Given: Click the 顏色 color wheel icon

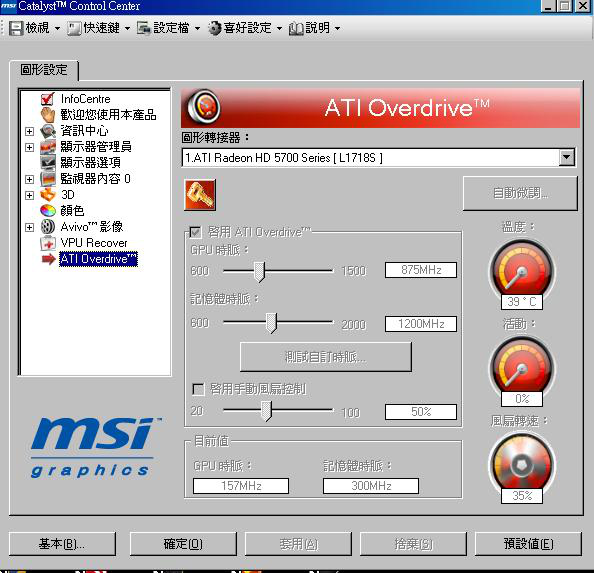Looking at the screenshot, I should point(48,211).
